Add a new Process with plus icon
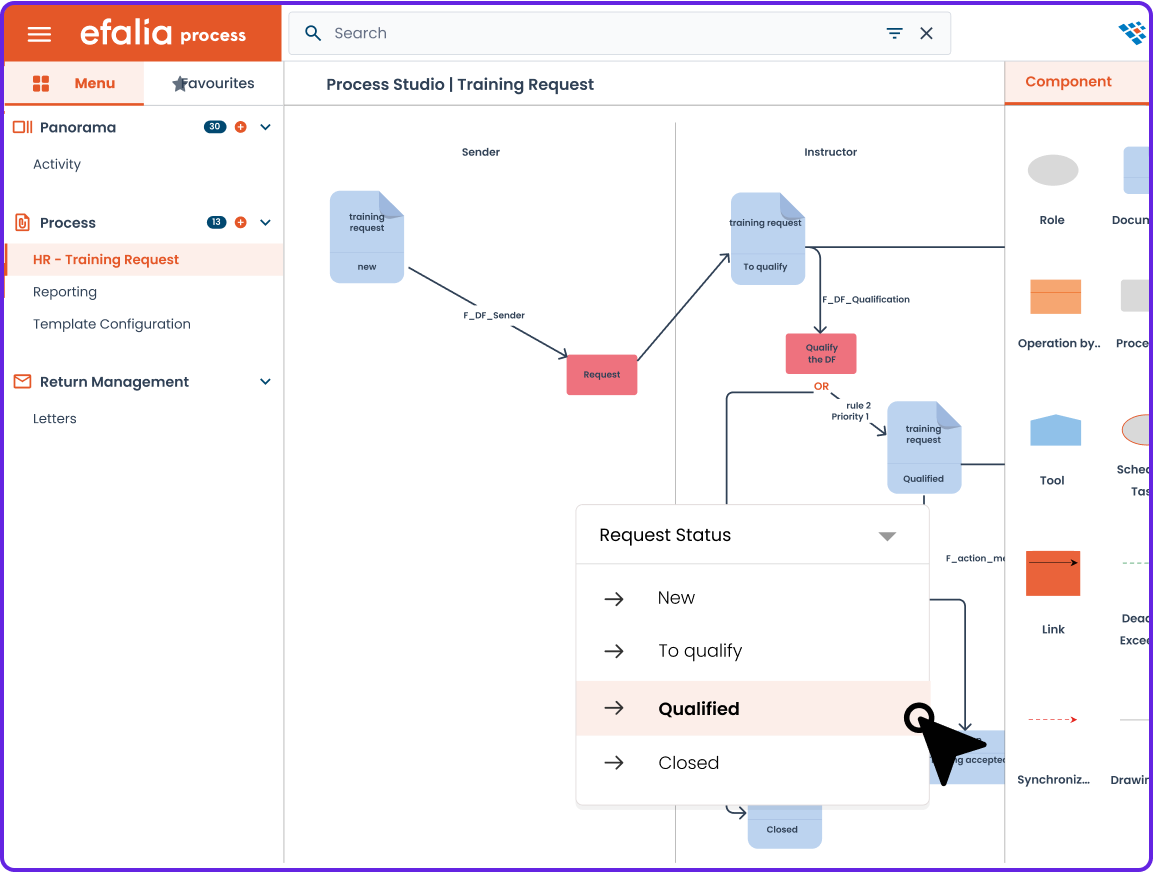This screenshot has width=1154, height=872. 241,222
